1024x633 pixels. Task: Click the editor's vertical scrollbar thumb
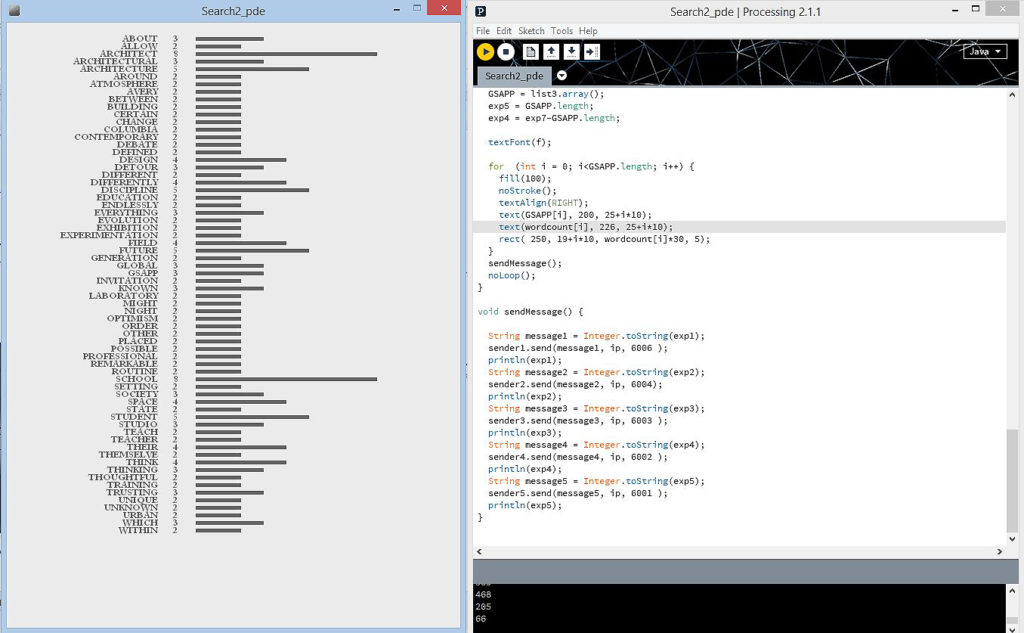[1013, 480]
